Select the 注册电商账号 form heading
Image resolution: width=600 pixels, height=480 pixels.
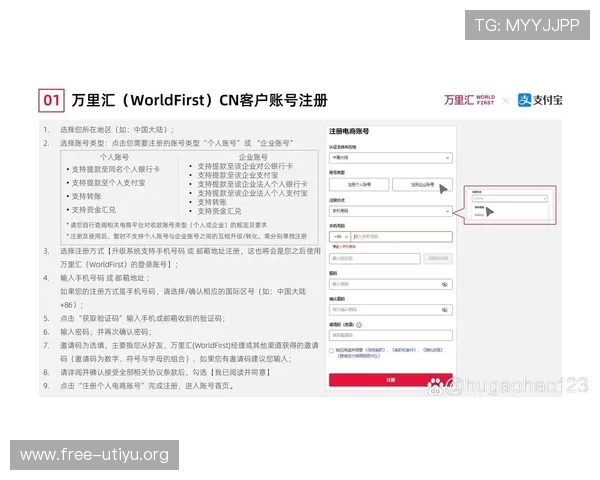(x=349, y=131)
